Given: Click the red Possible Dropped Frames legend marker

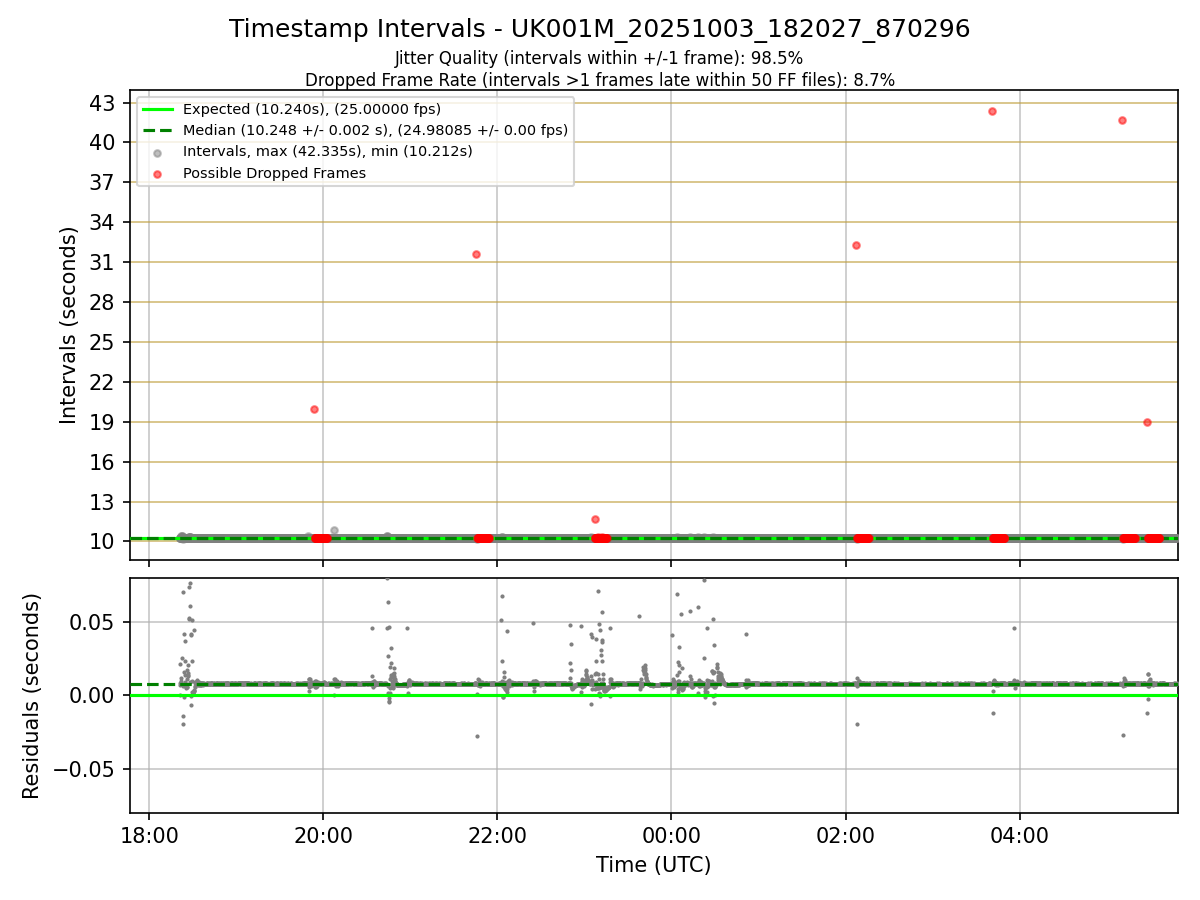Looking at the screenshot, I should [158, 173].
